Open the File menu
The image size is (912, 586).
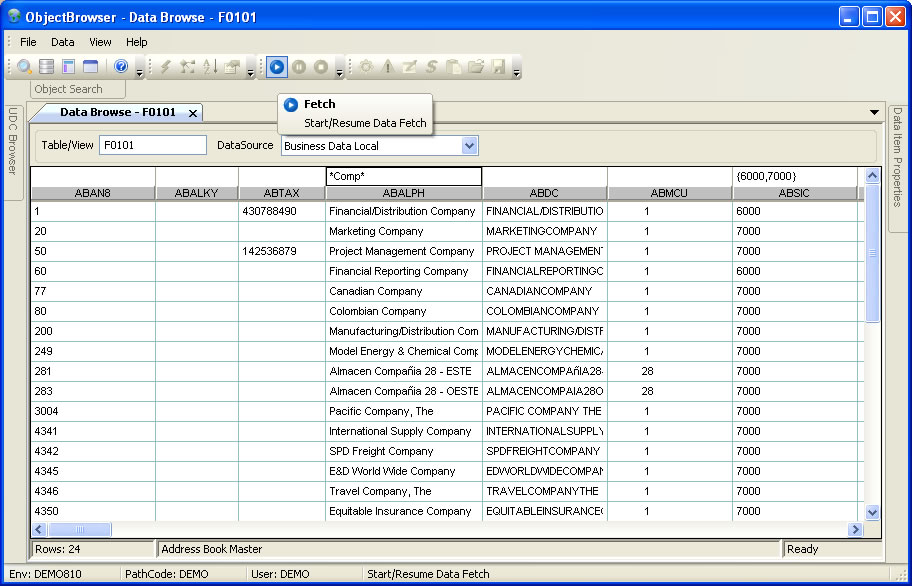click(x=28, y=42)
